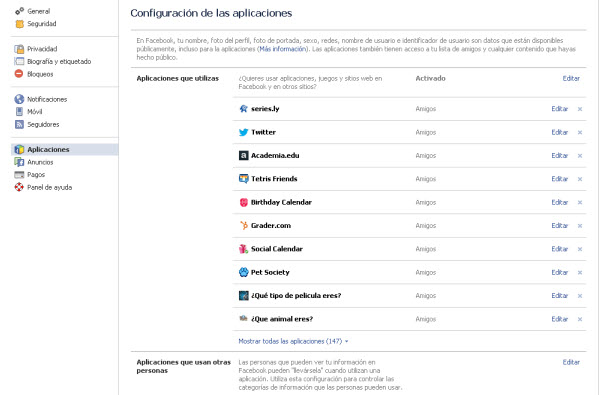The width and height of the screenshot is (599, 395).
Task: Click the Pet Society paw icon
Action: (243, 272)
